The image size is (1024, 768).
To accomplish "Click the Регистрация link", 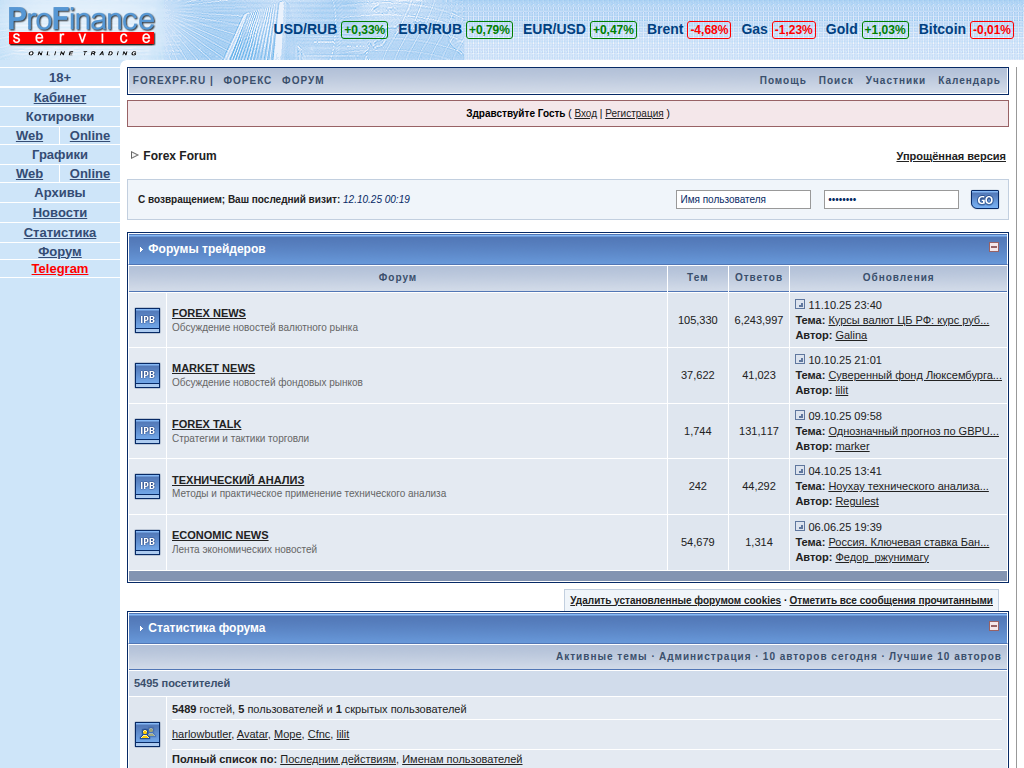I will point(634,114).
